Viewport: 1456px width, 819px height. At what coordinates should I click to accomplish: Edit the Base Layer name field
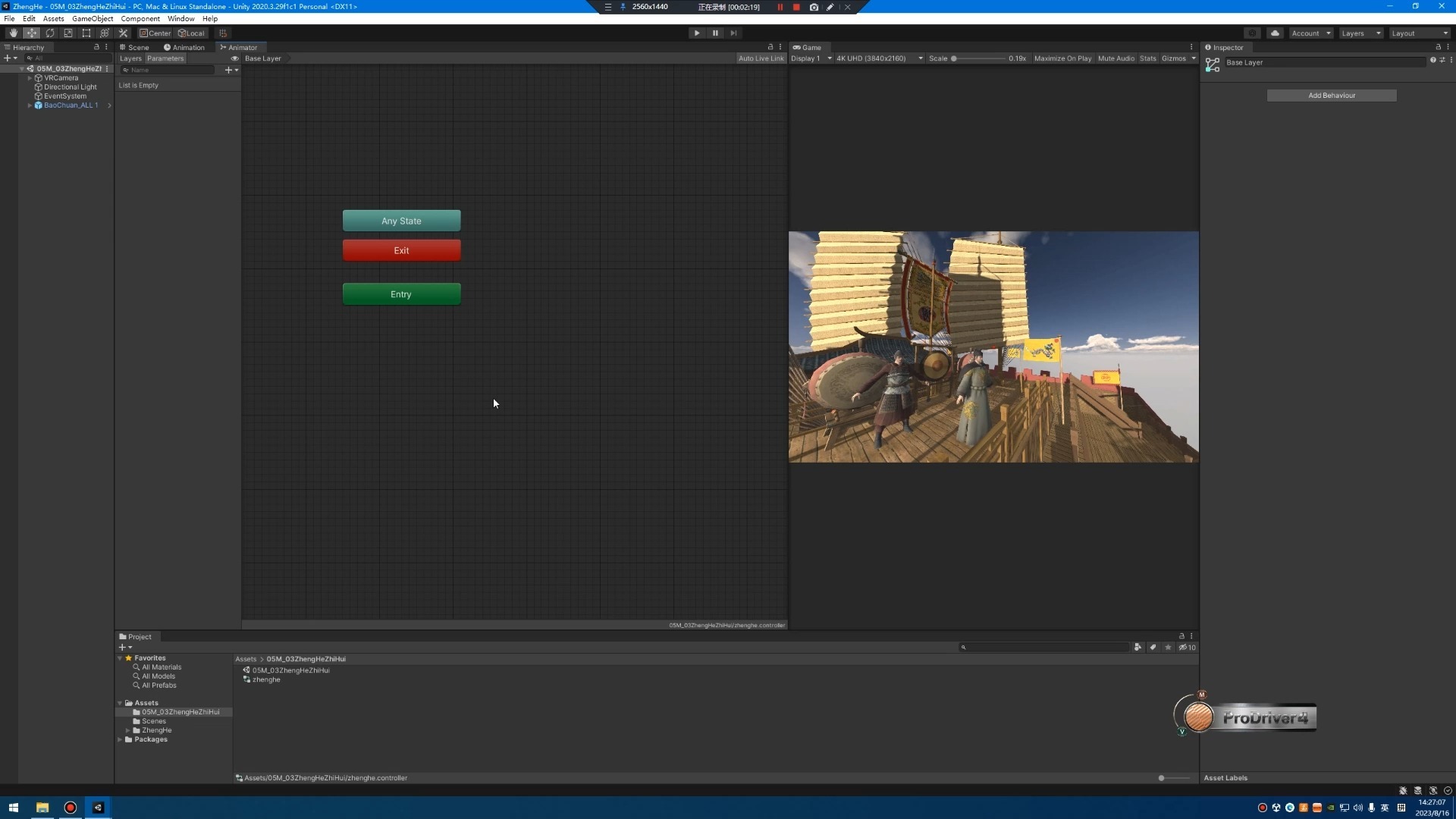click(1325, 62)
